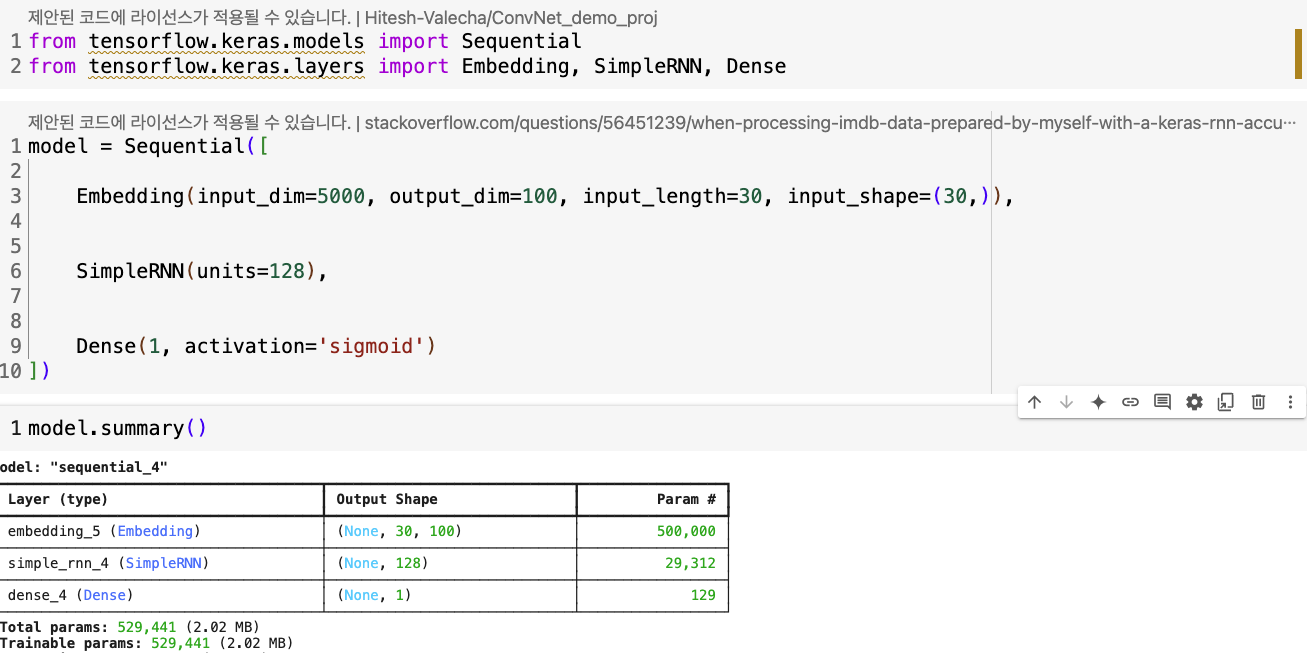Image resolution: width=1307 pixels, height=653 pixels.
Task: Click the '(None, 128)' output shape cell
Action: [382, 563]
